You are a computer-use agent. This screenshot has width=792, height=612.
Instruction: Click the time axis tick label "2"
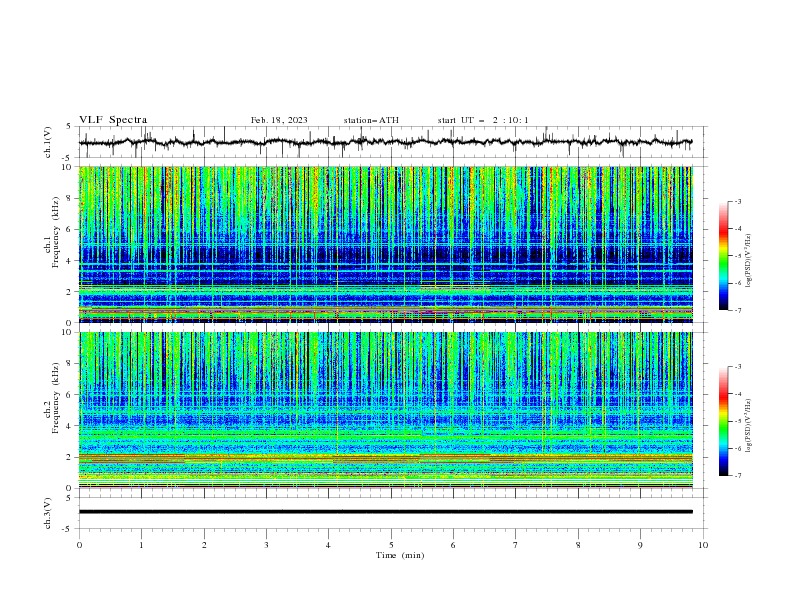[x=204, y=545]
